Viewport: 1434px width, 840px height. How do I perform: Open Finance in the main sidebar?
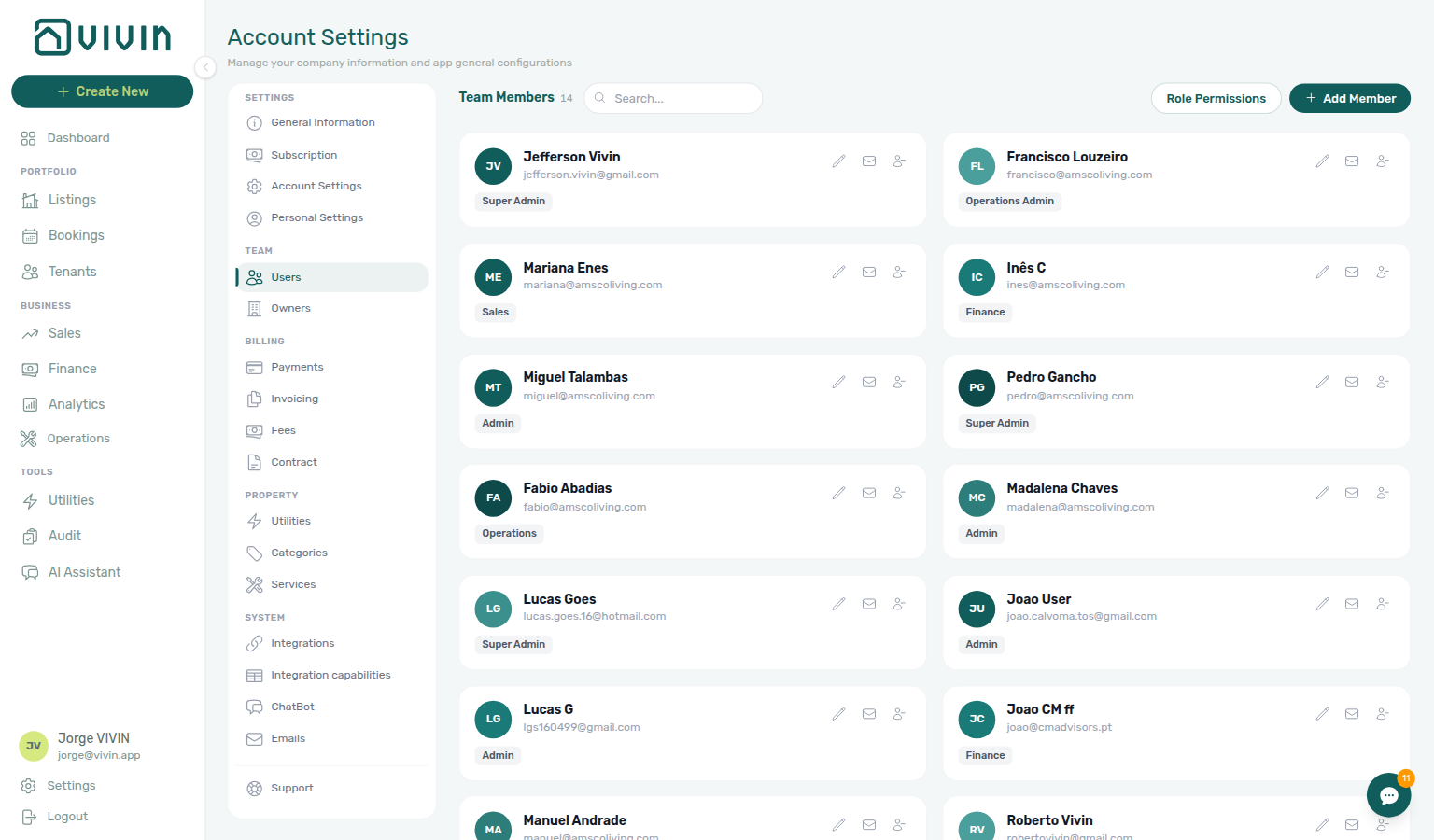pyautogui.click(x=60, y=369)
